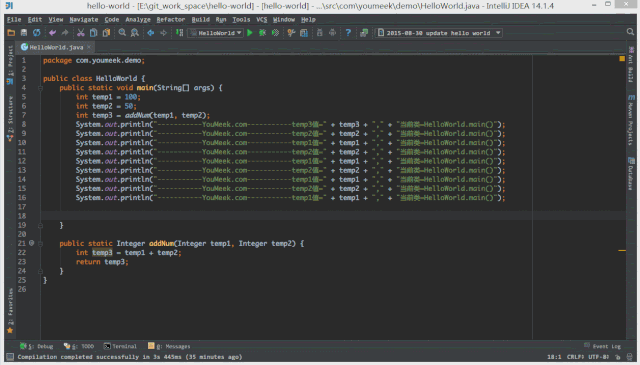Open the '2015-08-30 update hello world' task dropdown
Image resolution: width=640 pixels, height=365 pixels.
pyautogui.click(x=439, y=33)
